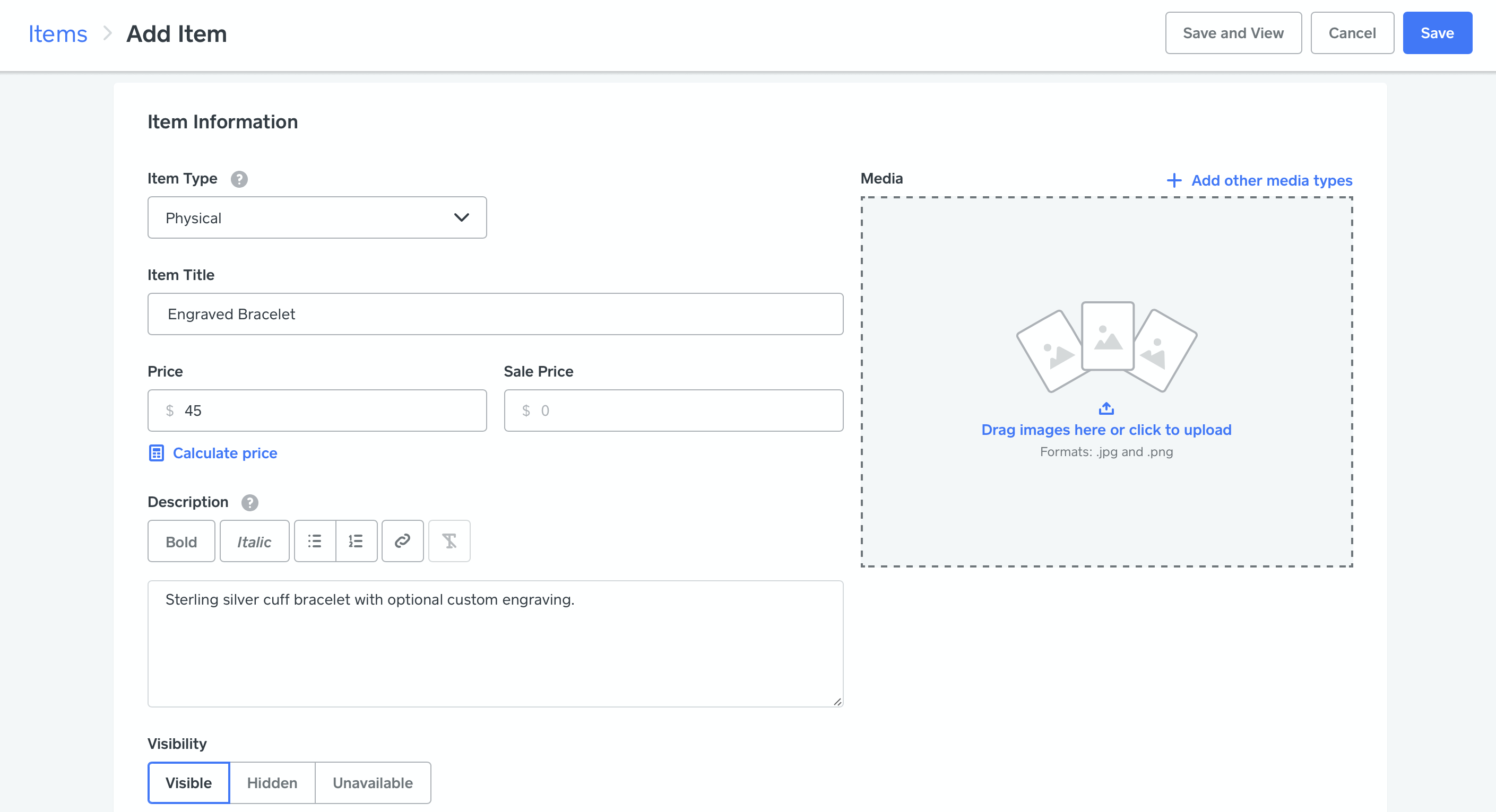
Task: Click Drag images here or click to upload
Action: [x=1106, y=430]
